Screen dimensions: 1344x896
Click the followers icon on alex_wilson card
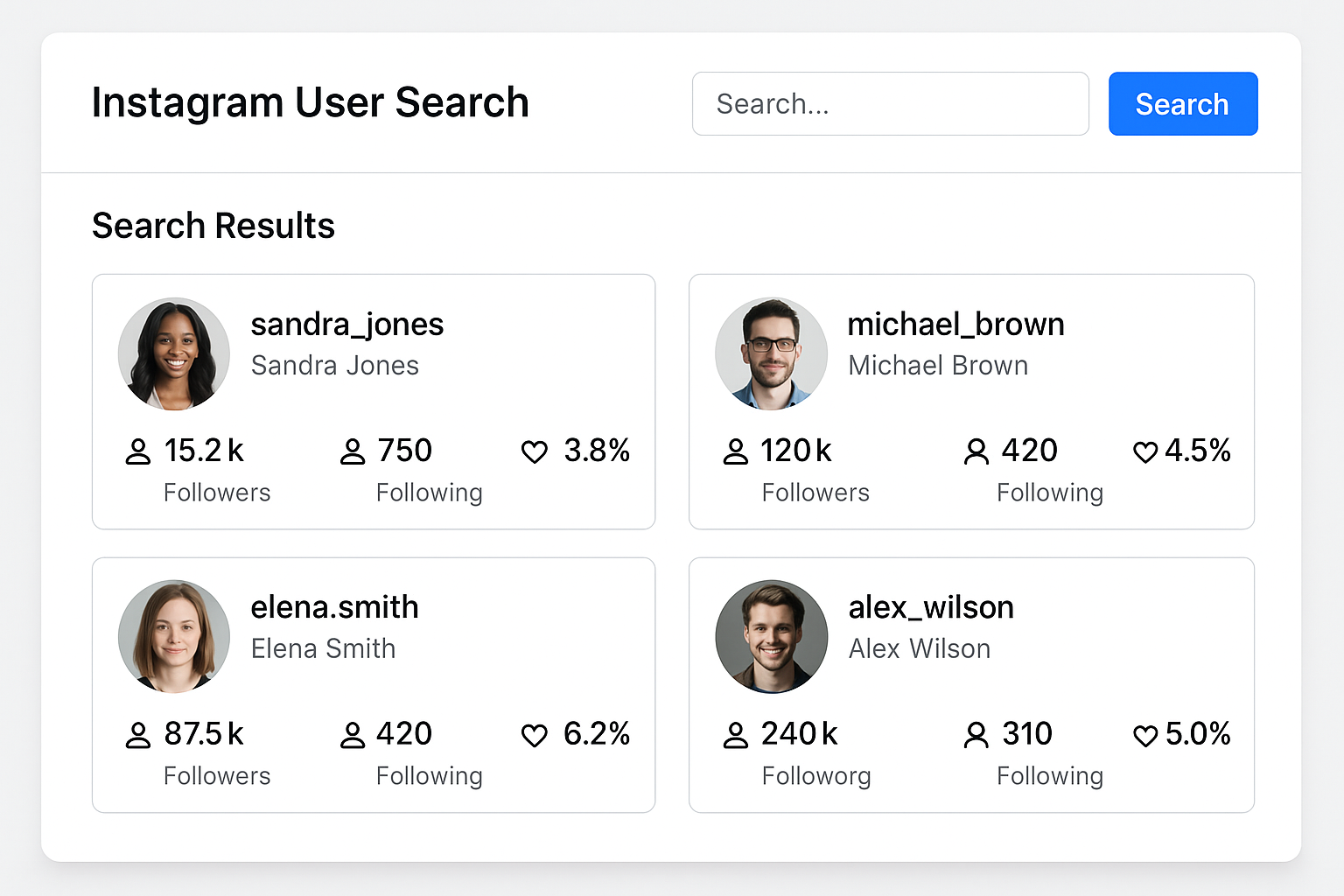(x=736, y=735)
